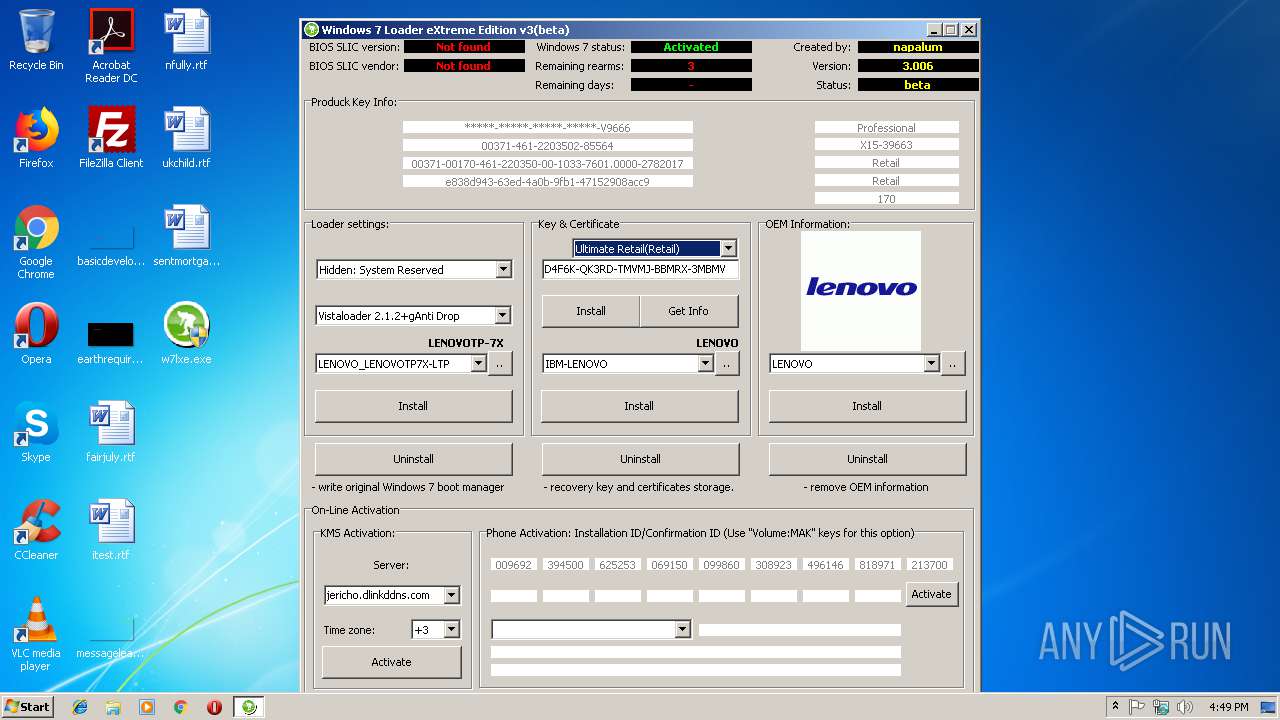1280x720 pixels.
Task: Browse OEM button beside LENOVO dropdown
Action: click(953, 364)
